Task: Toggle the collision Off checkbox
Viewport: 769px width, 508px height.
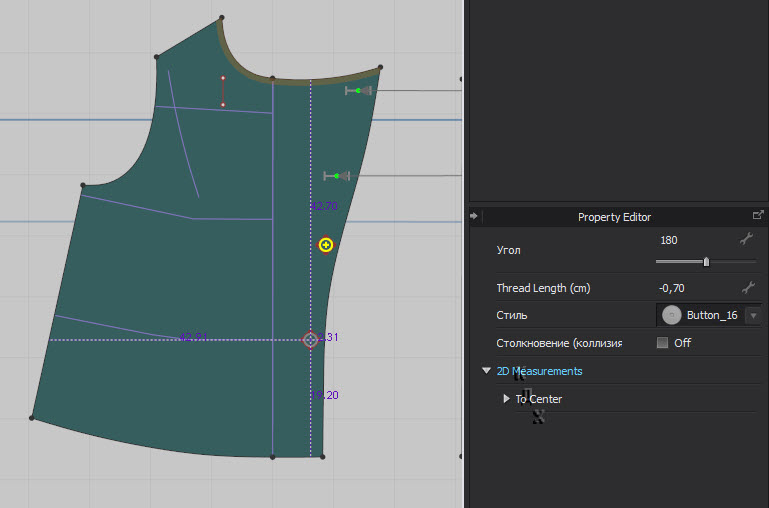Action: (x=662, y=343)
